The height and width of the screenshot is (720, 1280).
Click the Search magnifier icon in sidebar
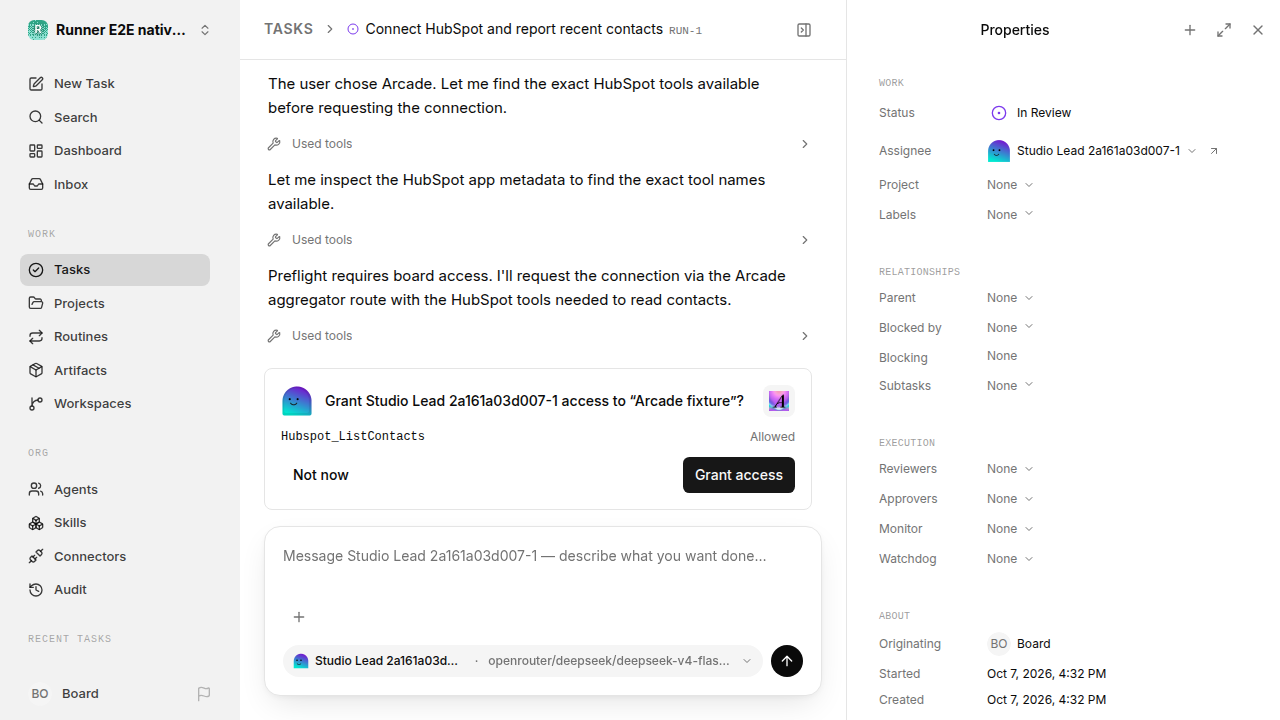(x=36, y=118)
